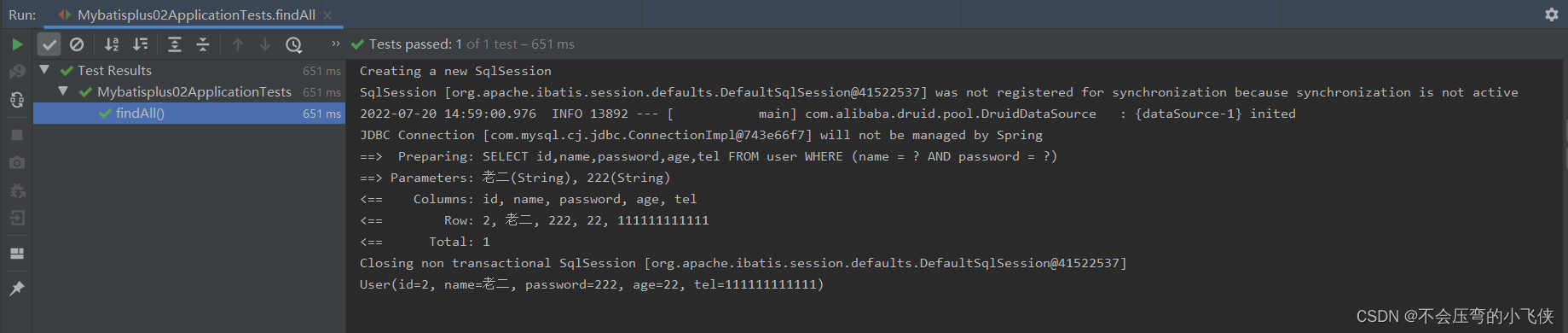Open the Run panel settings gear

[1552, 15]
